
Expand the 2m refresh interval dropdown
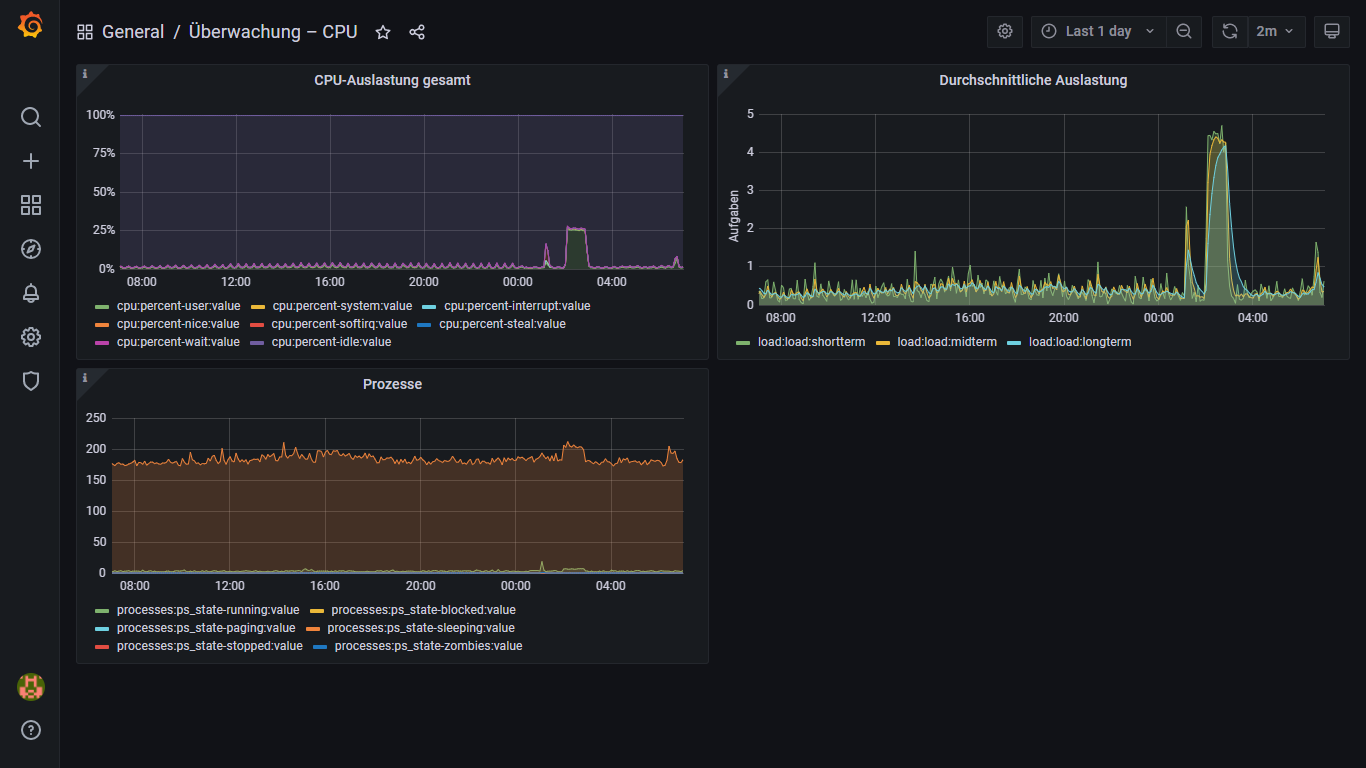coord(1275,31)
